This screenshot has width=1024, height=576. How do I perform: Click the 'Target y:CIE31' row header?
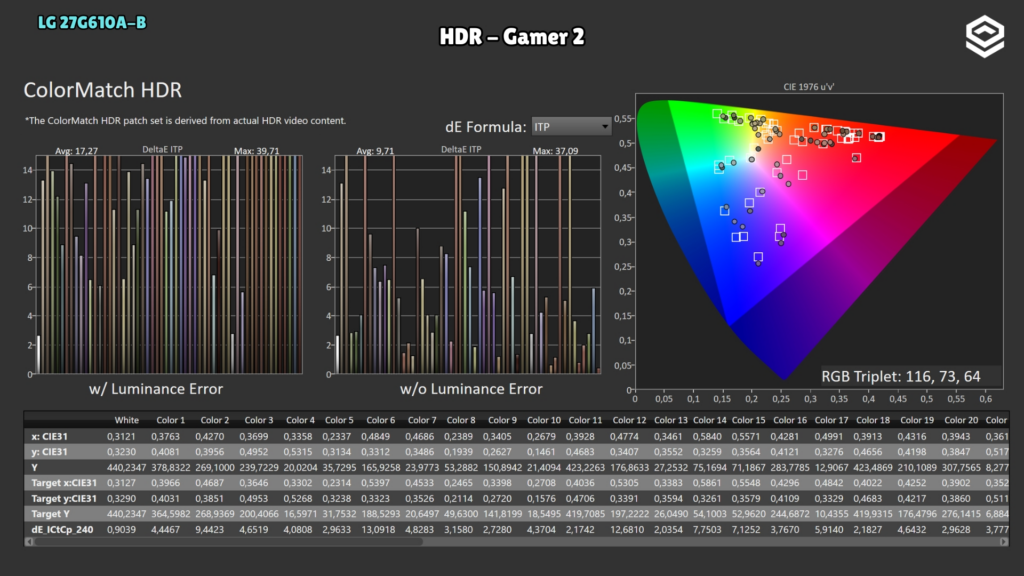64,498
